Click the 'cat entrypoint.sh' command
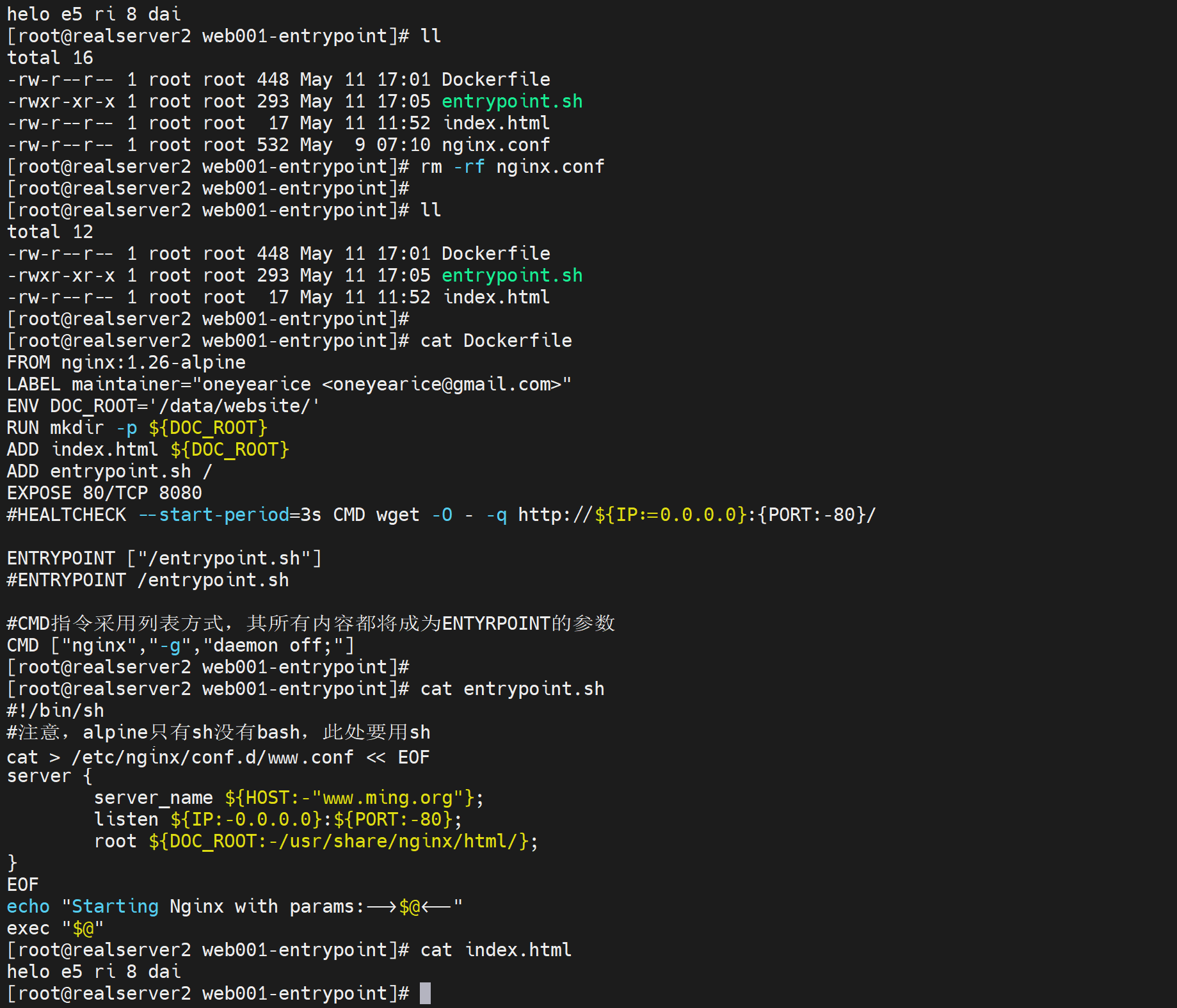 click(x=512, y=689)
